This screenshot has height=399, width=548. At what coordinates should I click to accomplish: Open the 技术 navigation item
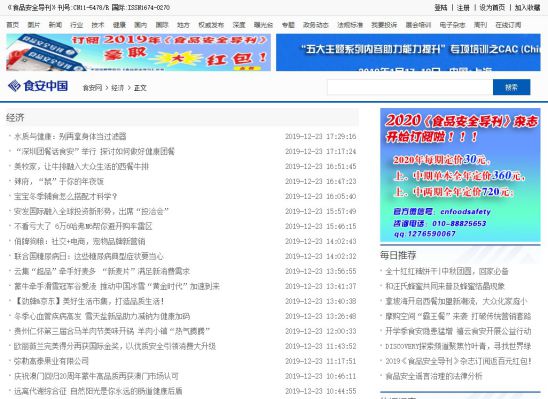pos(98,25)
